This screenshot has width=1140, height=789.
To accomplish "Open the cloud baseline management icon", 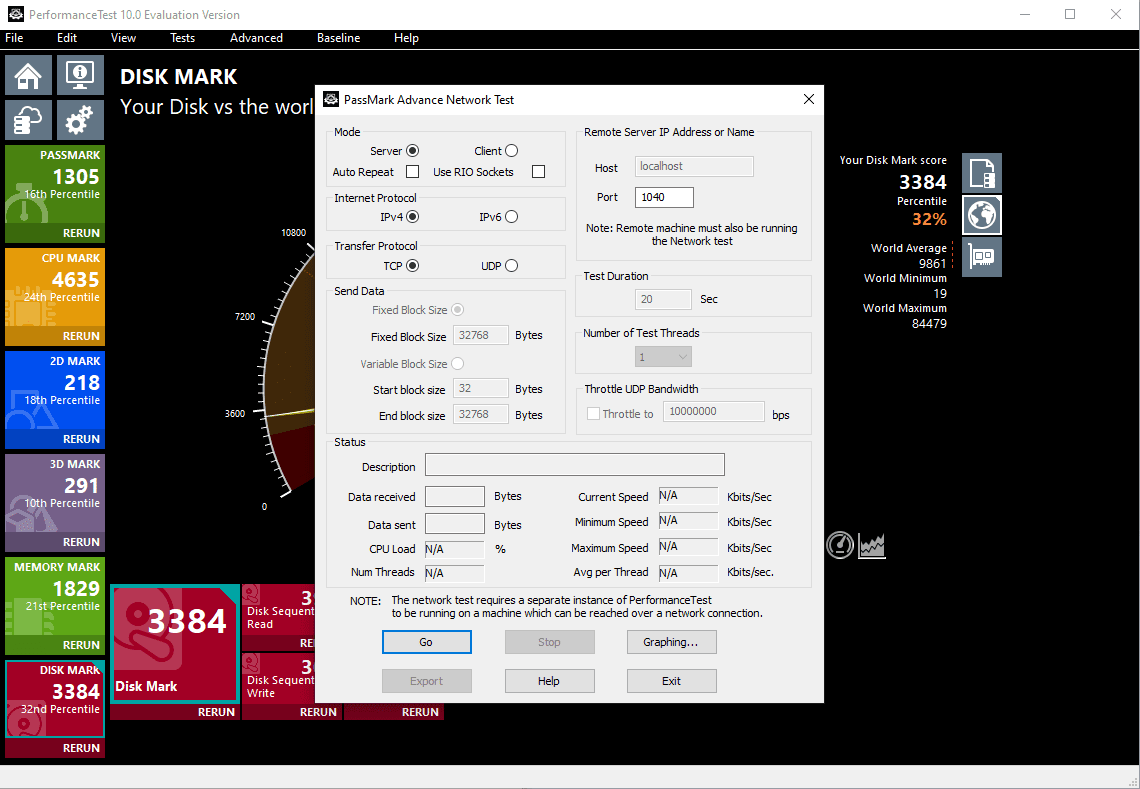I will [28, 119].
